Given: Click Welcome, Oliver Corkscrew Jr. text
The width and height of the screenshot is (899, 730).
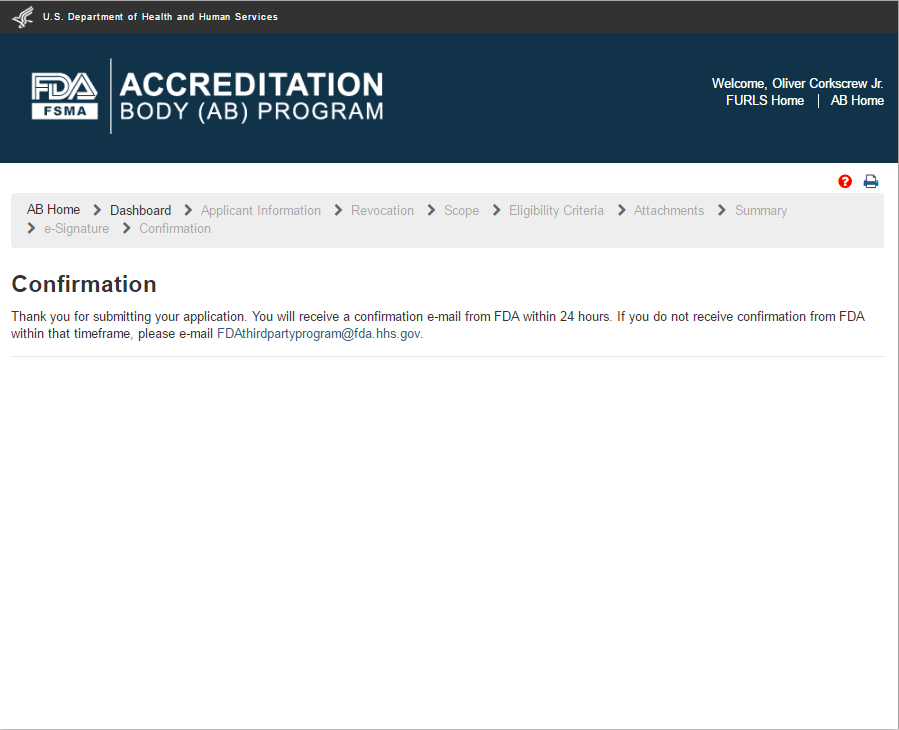Looking at the screenshot, I should tap(798, 83).
